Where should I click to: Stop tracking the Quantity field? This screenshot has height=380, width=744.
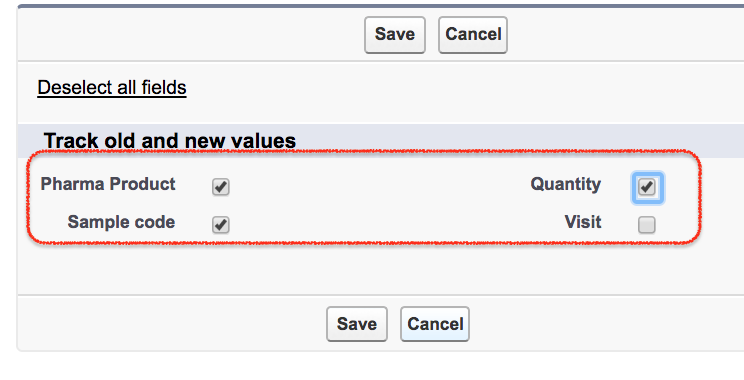pos(647,186)
